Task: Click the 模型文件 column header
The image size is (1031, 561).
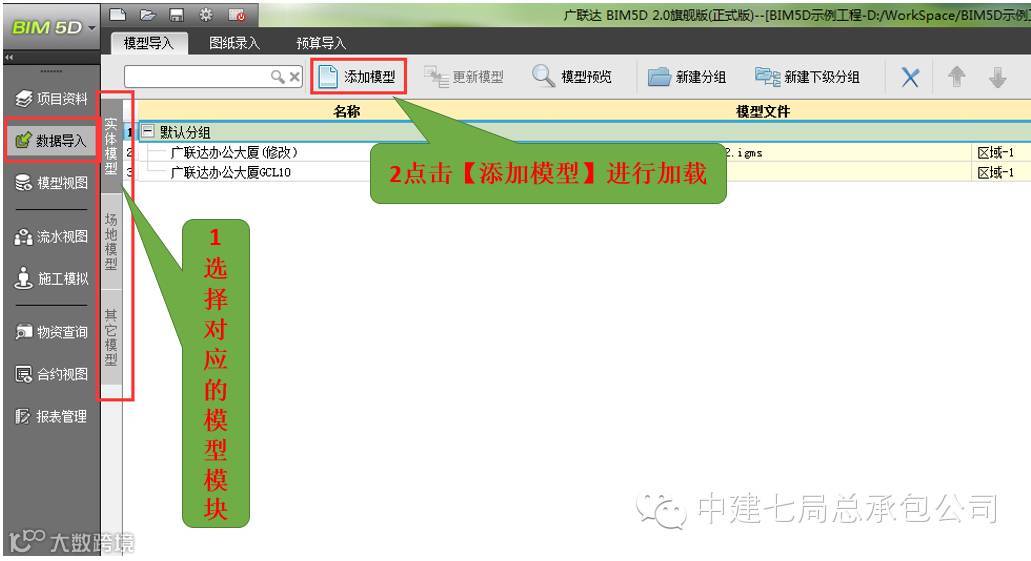Action: click(763, 111)
